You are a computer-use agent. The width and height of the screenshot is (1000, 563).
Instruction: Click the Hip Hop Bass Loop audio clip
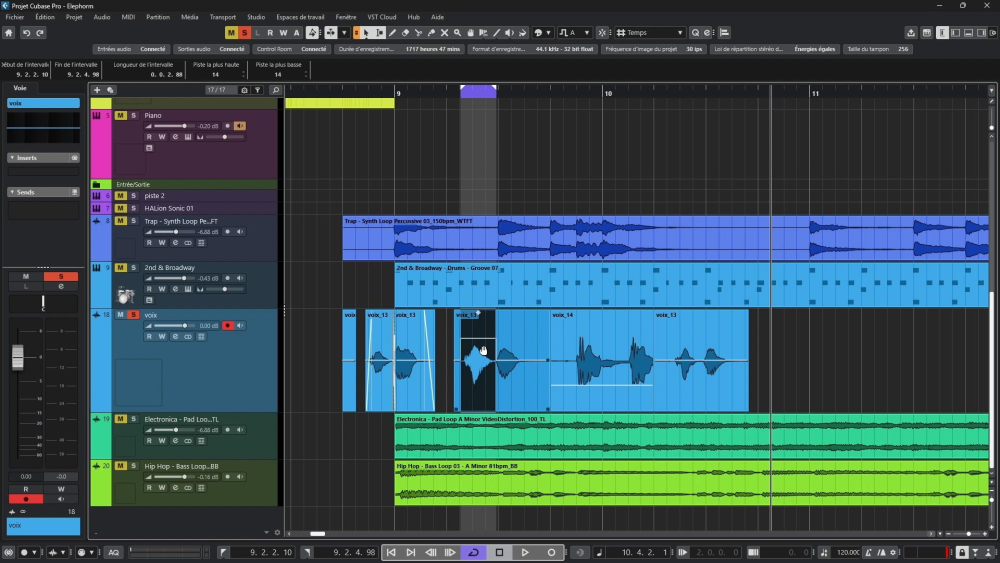pyautogui.click(x=691, y=483)
